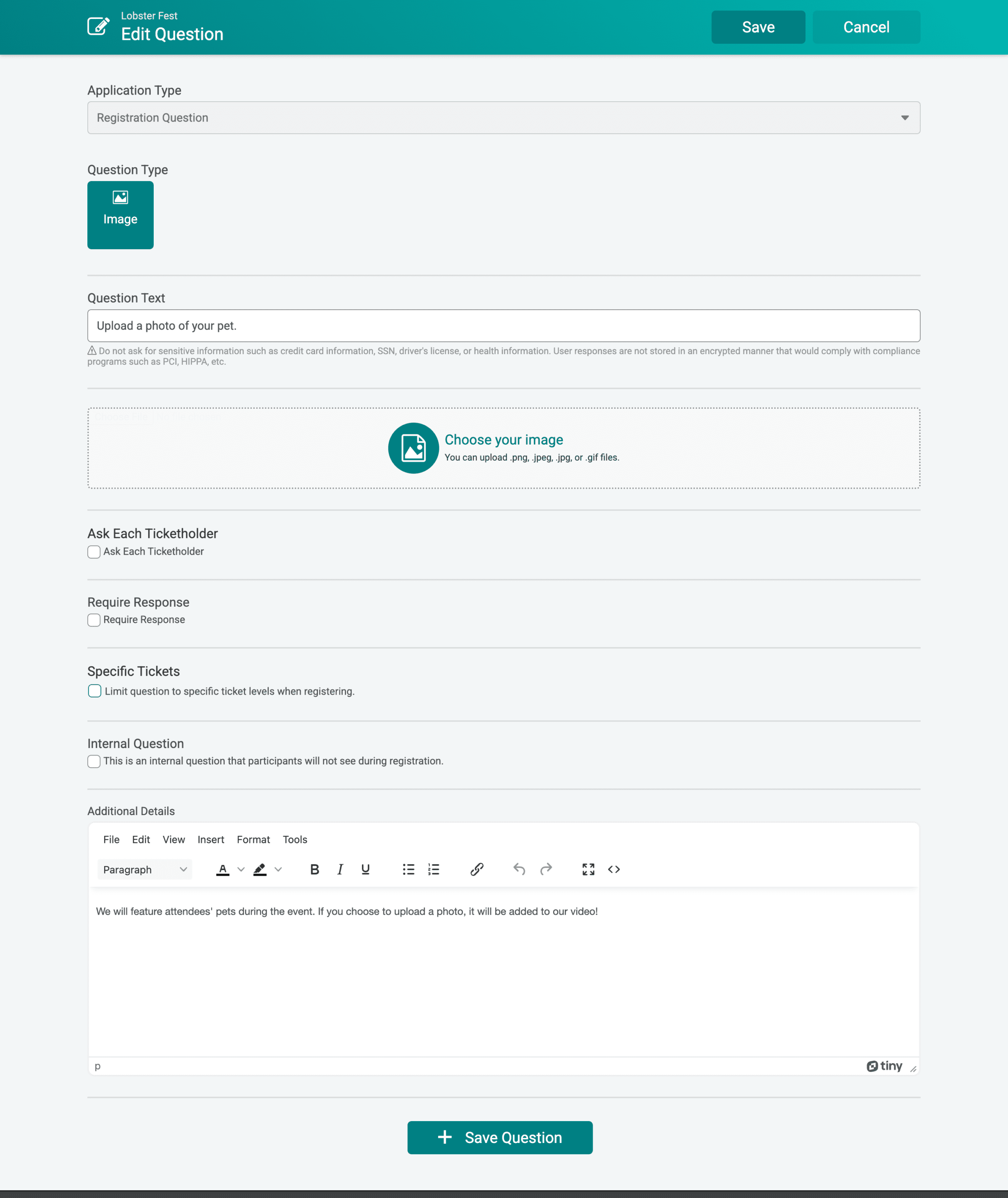Image resolution: width=1008 pixels, height=1198 pixels.
Task: Open the Format menu
Action: point(253,839)
